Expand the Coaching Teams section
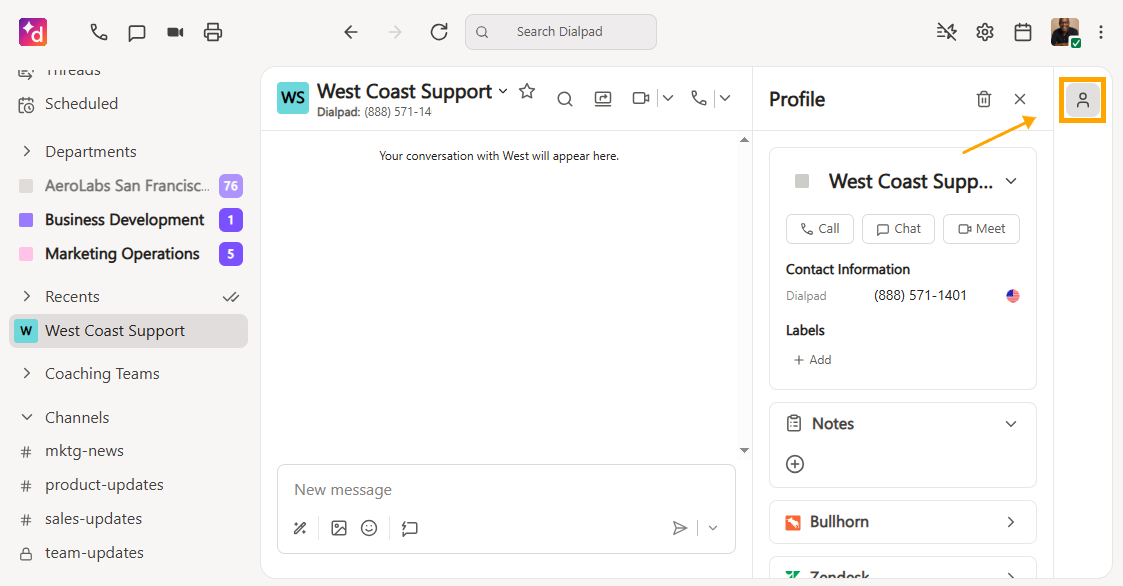This screenshot has width=1123, height=586. click(26, 374)
